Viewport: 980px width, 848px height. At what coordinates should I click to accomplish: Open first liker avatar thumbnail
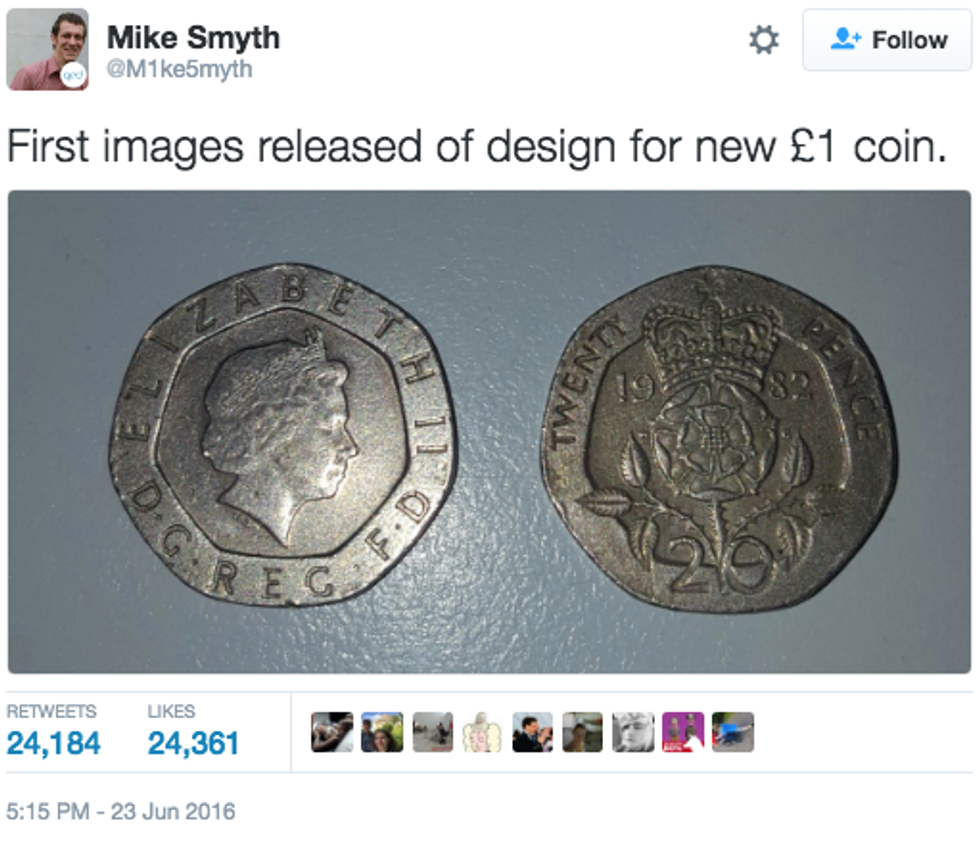(x=332, y=732)
